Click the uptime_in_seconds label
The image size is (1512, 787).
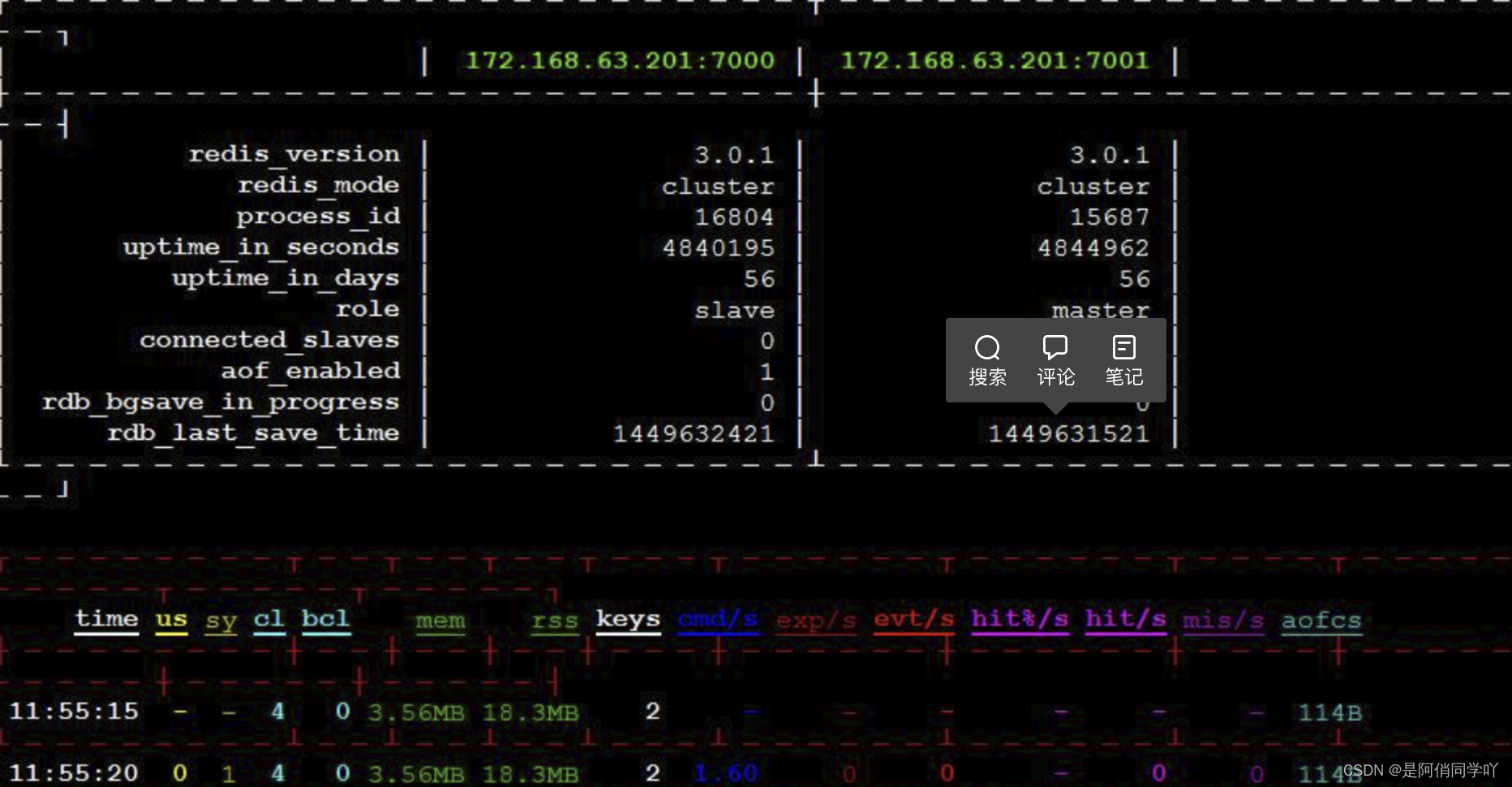pos(261,247)
